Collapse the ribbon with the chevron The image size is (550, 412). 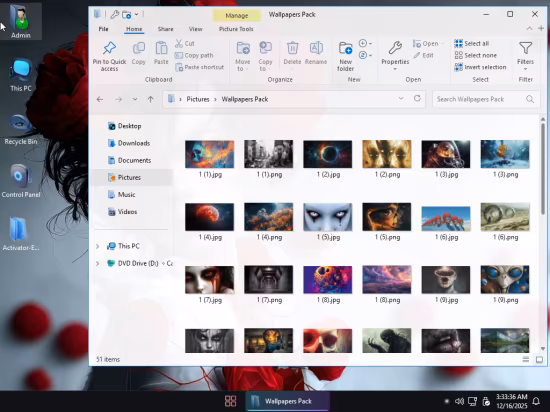coord(529,29)
